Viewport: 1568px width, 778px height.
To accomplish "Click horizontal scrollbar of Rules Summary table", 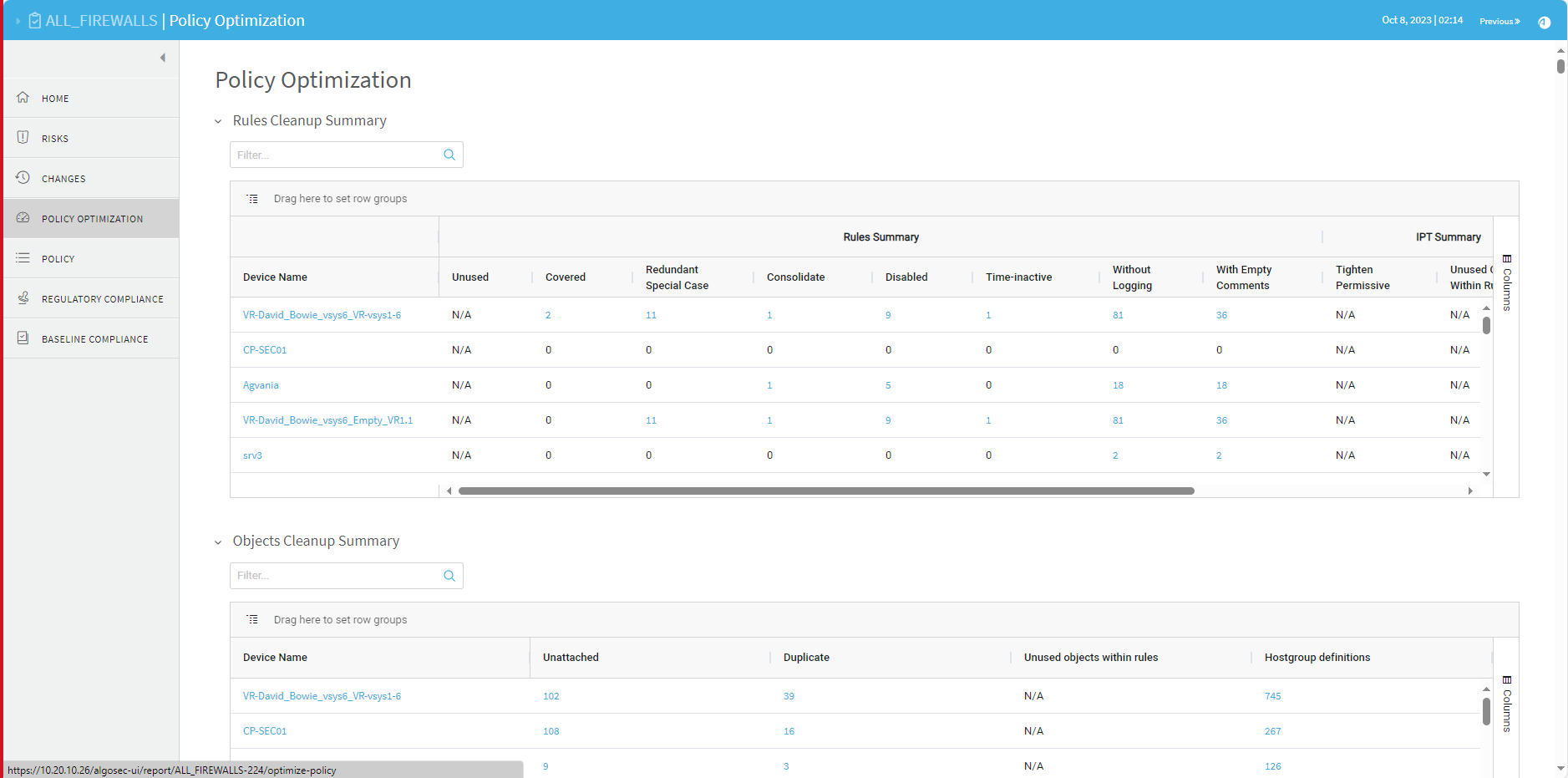I will pos(825,491).
